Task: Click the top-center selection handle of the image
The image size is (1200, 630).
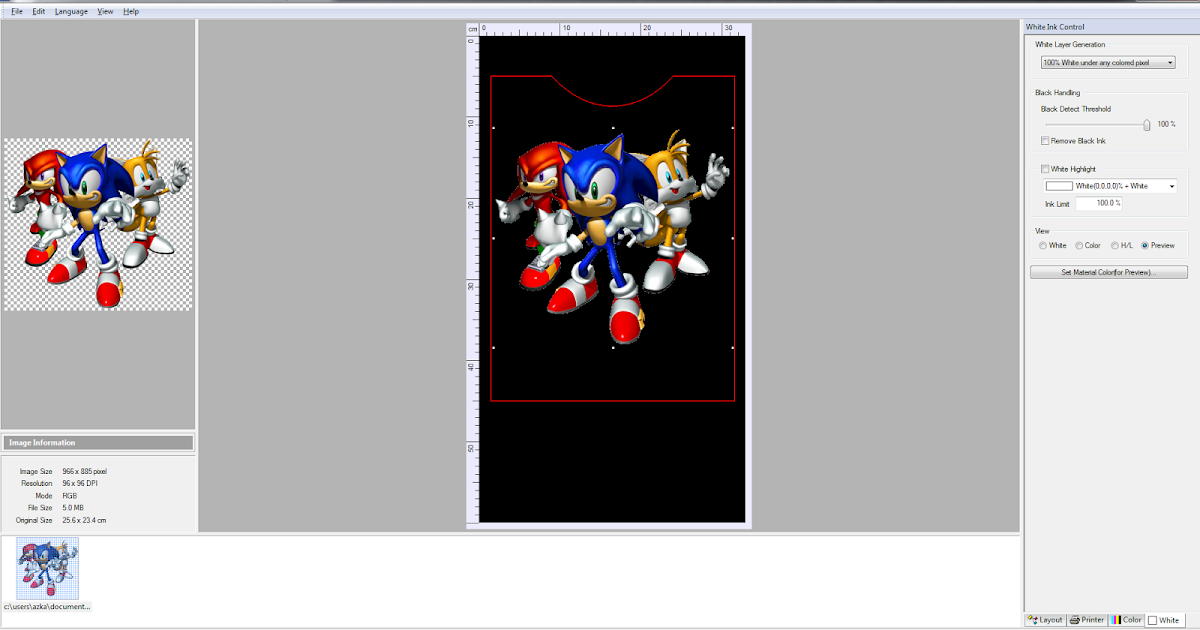Action: (613, 128)
